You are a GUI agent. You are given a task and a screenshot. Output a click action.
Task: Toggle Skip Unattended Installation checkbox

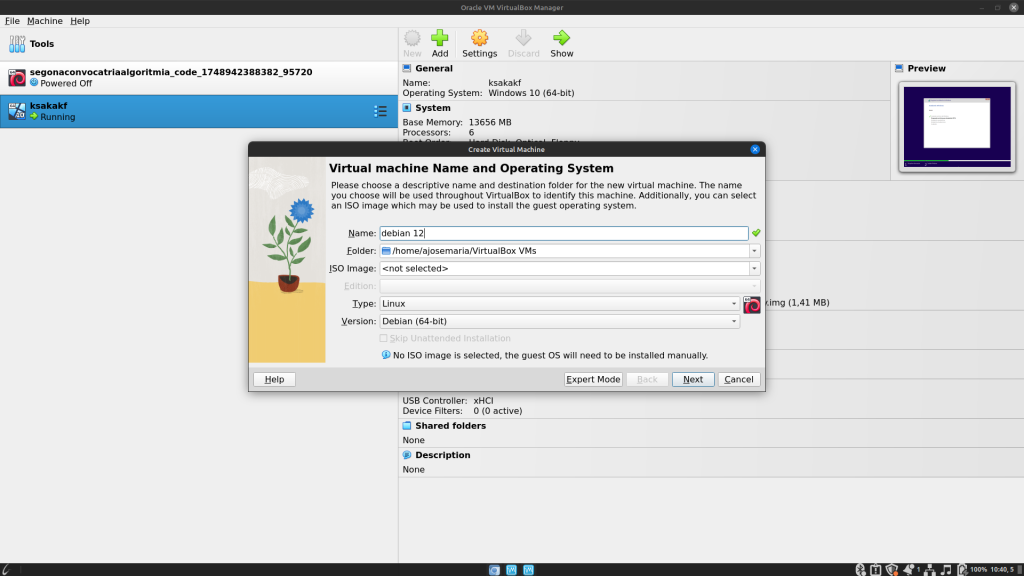click(383, 338)
